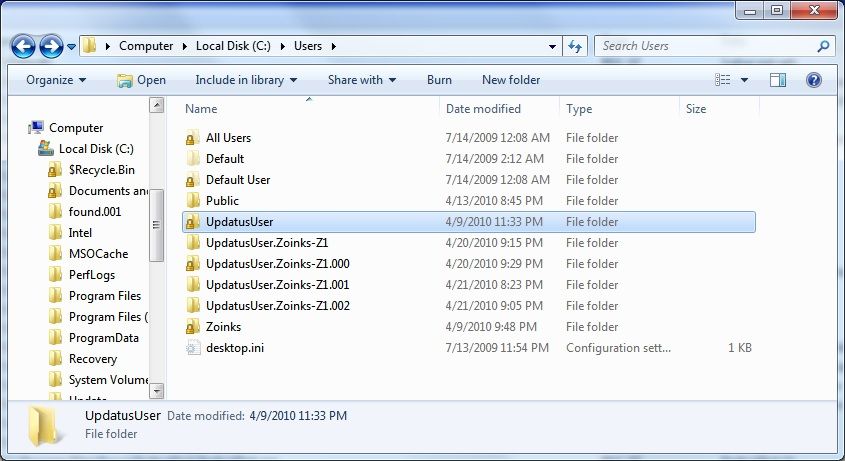
Task: Click Computer in the address breadcrumb
Action: pyautogui.click(x=146, y=46)
